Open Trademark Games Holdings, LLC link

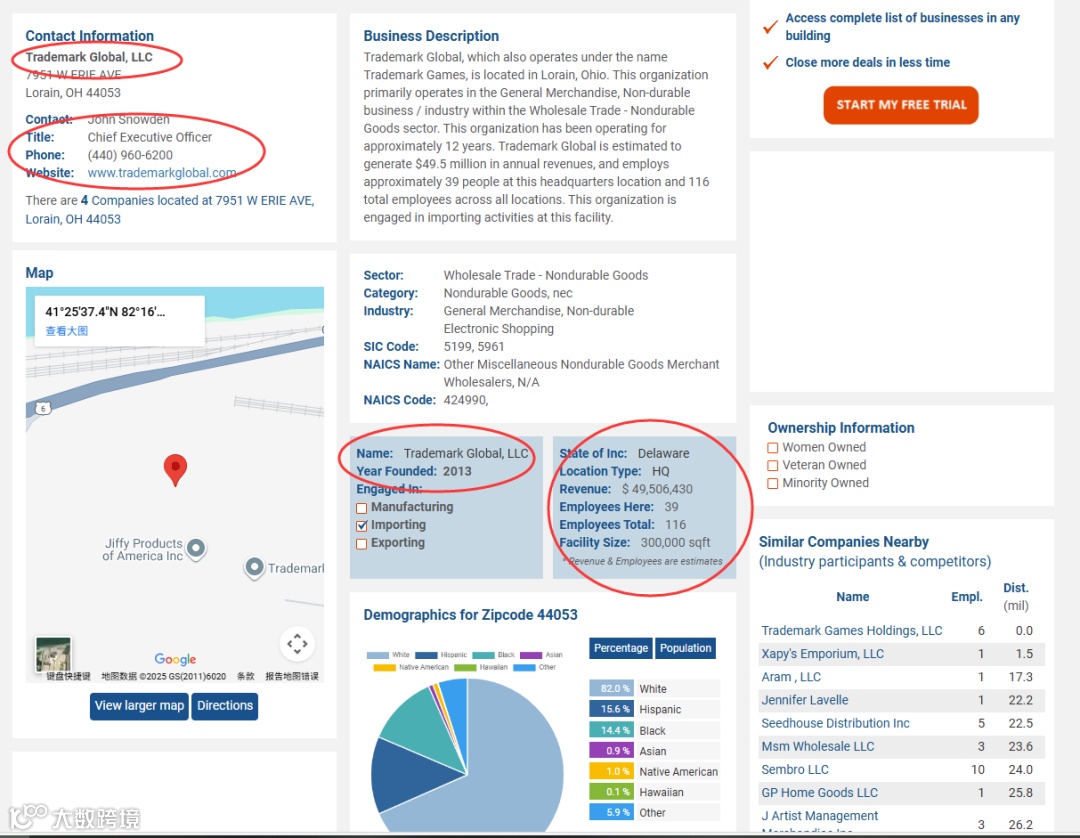click(x=851, y=631)
